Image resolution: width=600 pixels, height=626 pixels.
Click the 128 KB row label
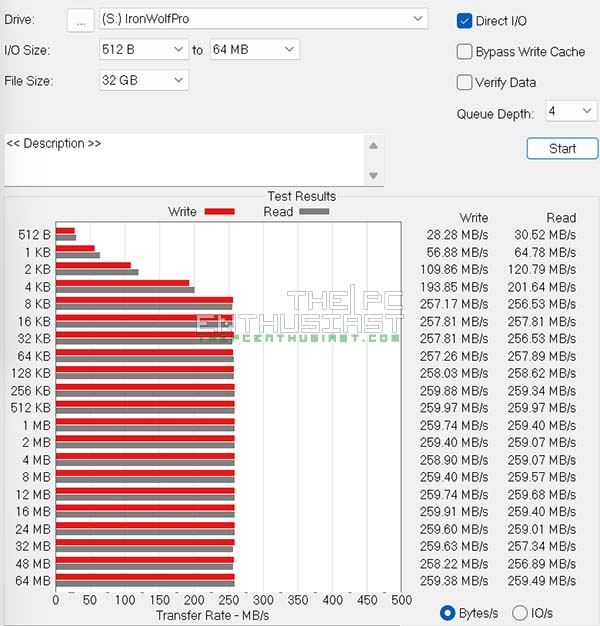31,373
